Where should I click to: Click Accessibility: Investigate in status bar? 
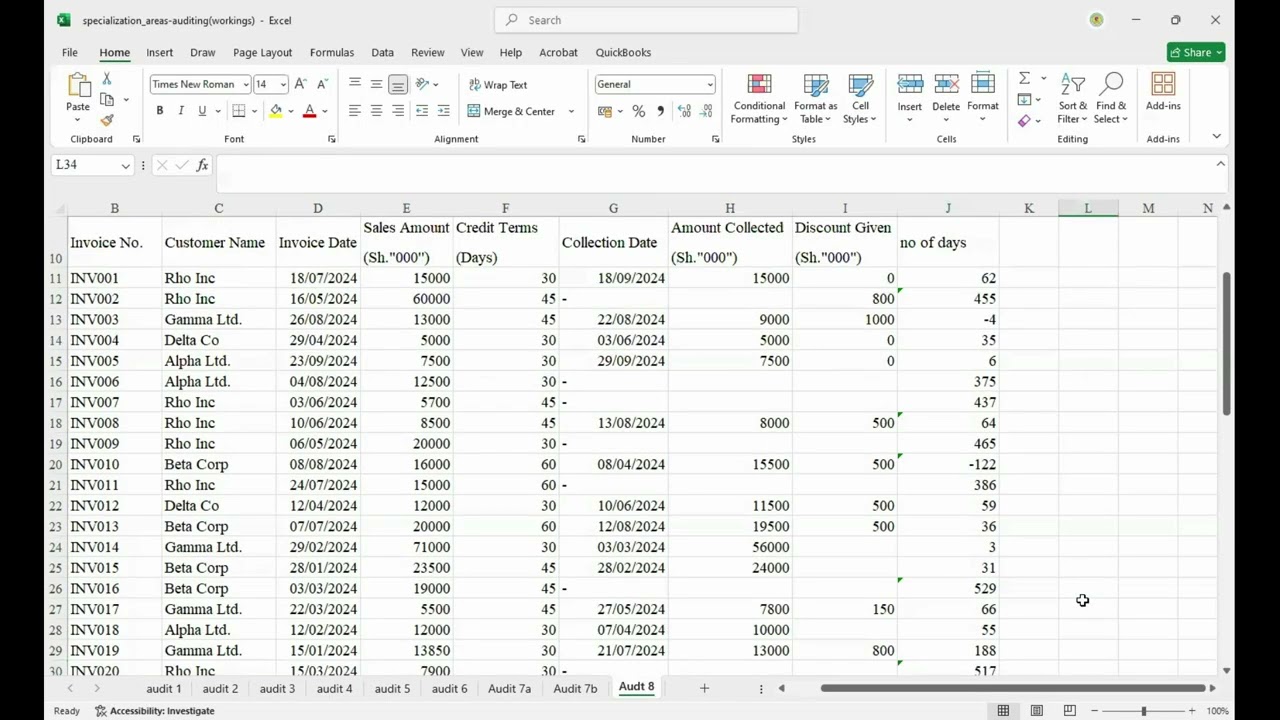click(155, 711)
